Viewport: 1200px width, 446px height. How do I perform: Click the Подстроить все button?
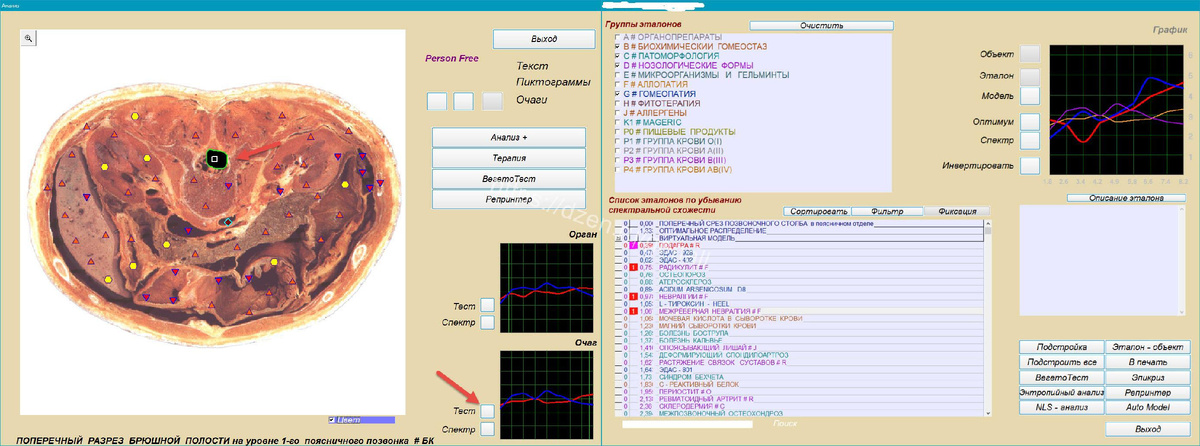click(x=1062, y=362)
